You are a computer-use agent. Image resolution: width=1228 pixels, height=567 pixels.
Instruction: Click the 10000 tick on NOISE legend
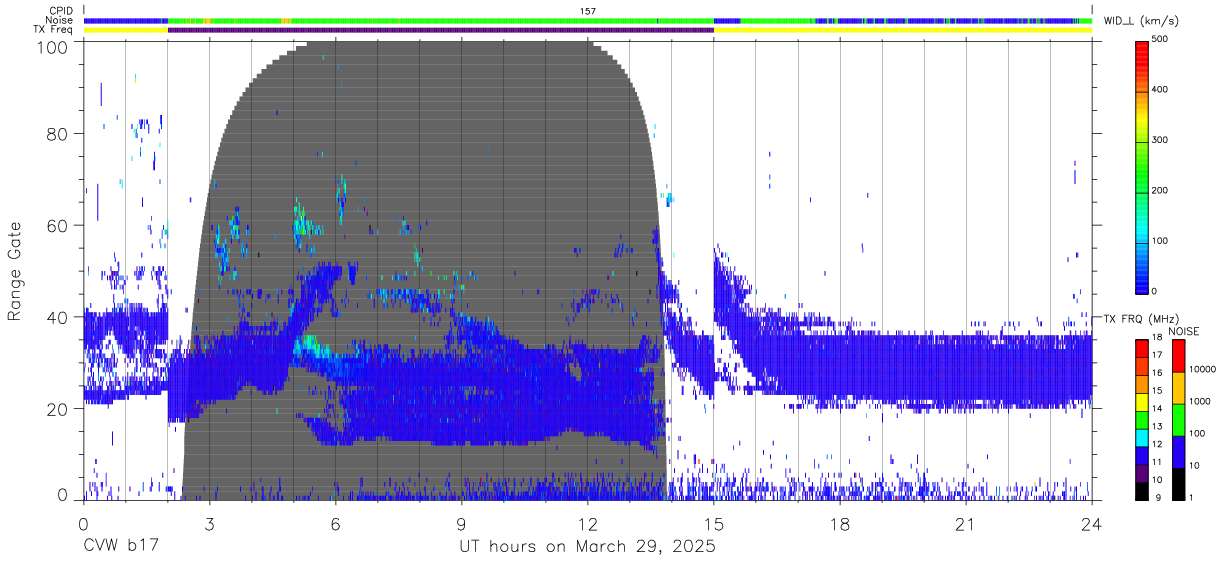coord(1203,369)
